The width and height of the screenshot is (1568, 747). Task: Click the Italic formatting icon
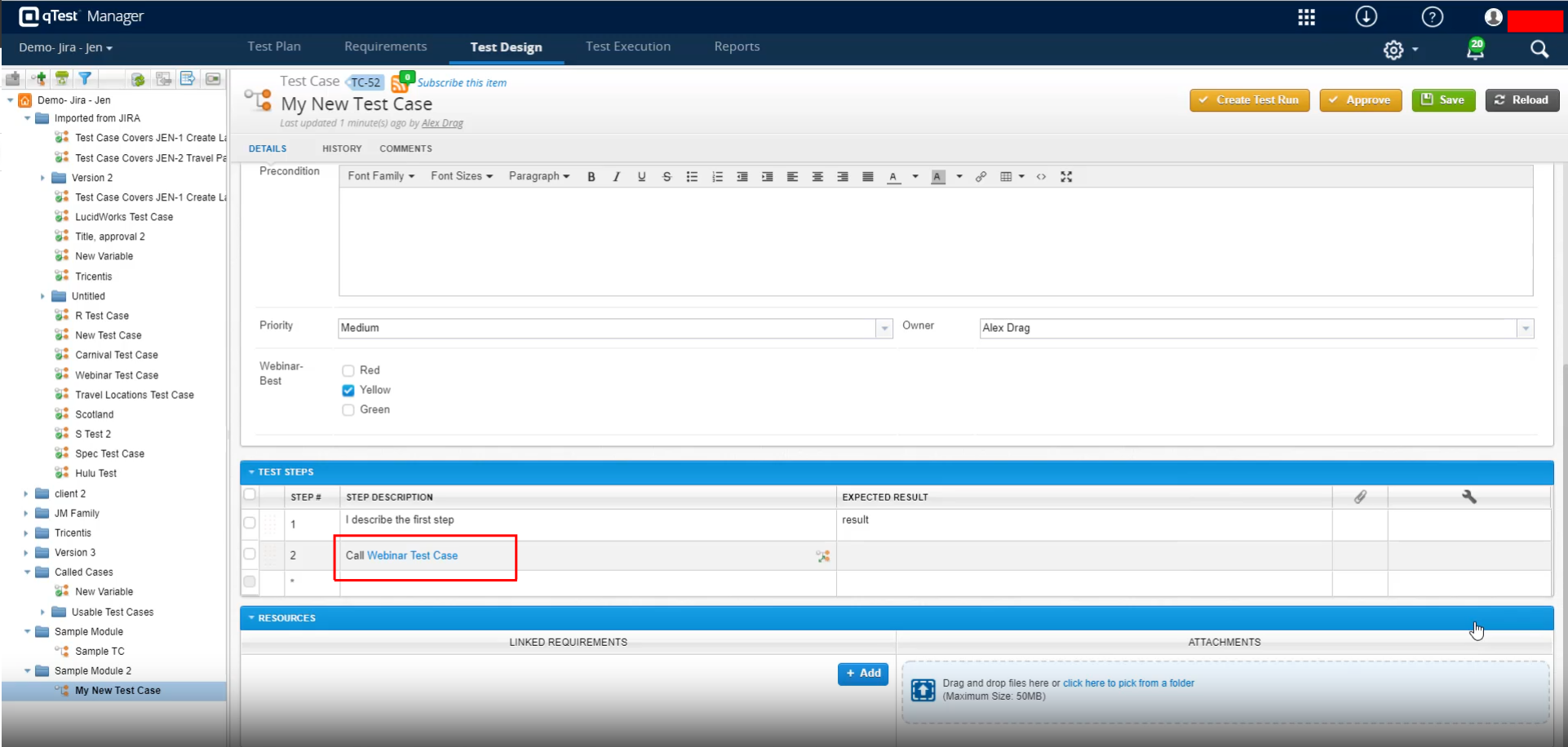point(617,177)
